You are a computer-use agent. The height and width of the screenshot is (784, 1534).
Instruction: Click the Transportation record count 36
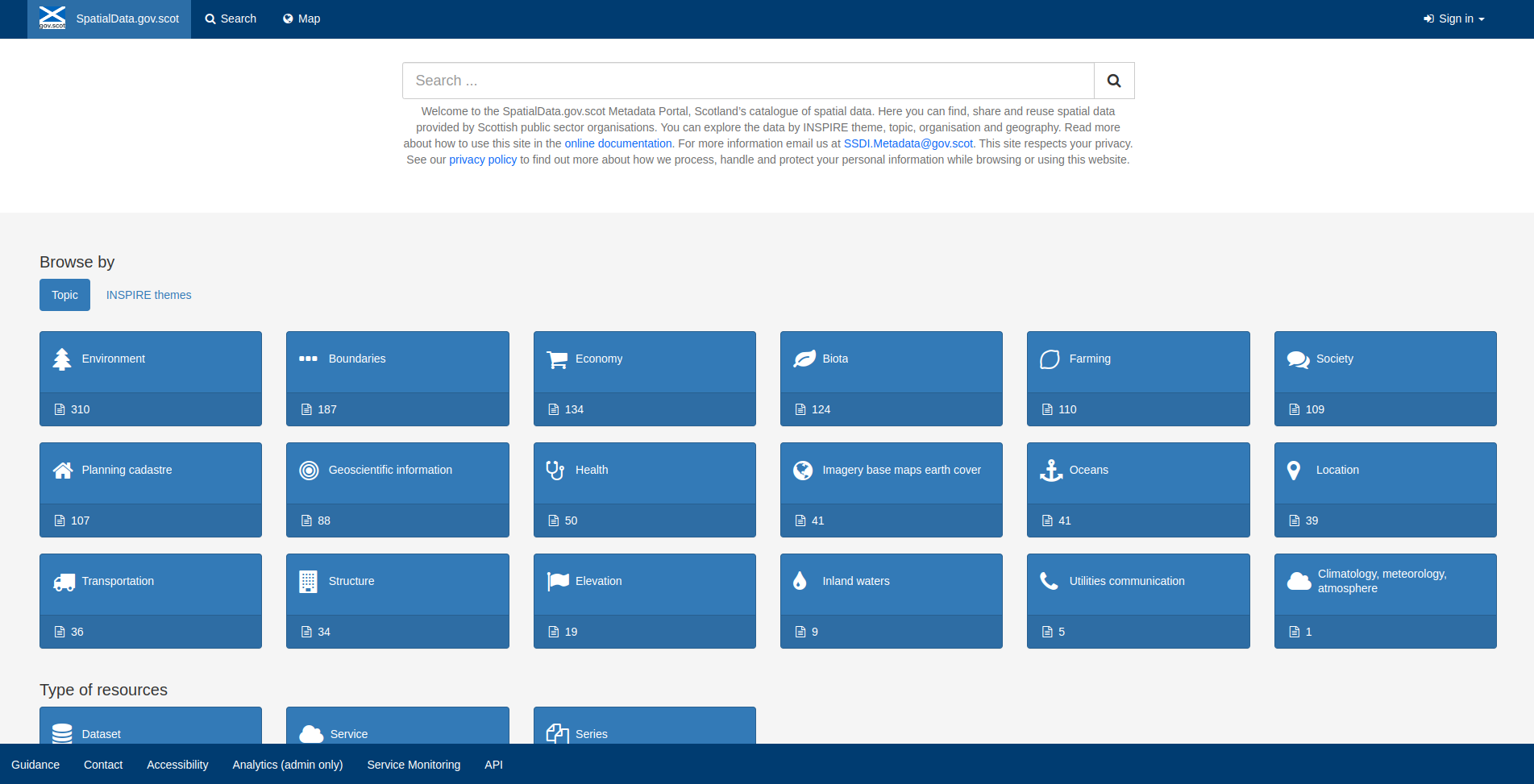(77, 632)
